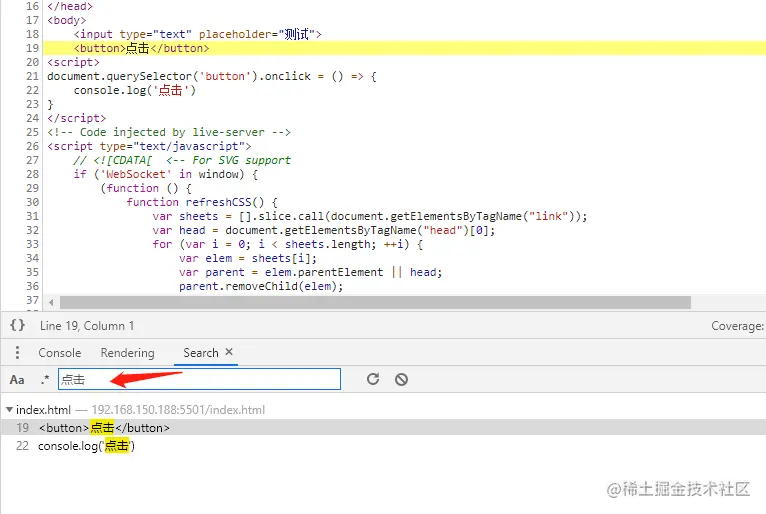Click line number 19 in the gutter
The width and height of the screenshot is (766, 514).
[32, 48]
